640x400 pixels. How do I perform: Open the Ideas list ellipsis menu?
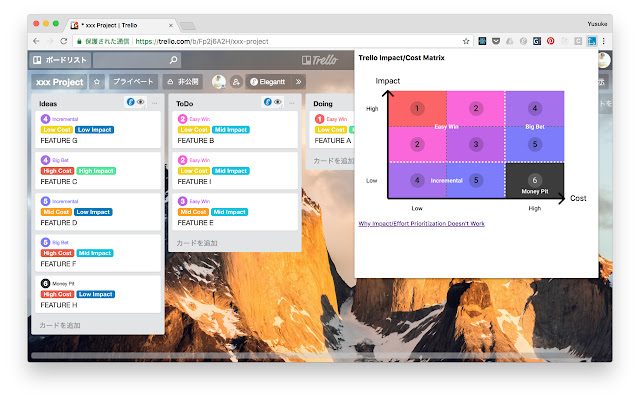pyautogui.click(x=155, y=103)
